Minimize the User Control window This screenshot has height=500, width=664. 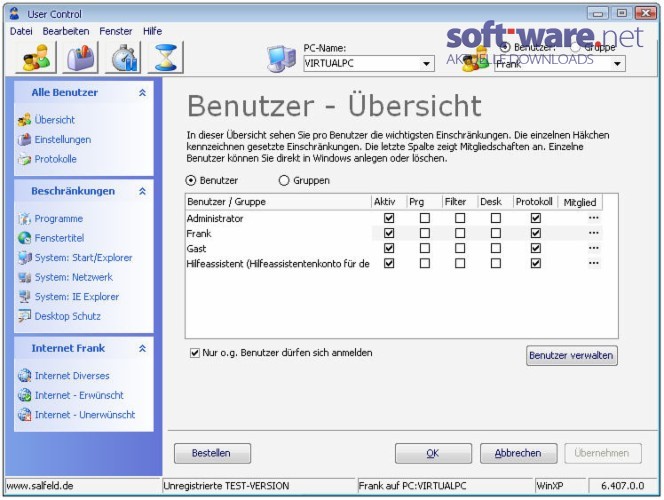(x=598, y=14)
